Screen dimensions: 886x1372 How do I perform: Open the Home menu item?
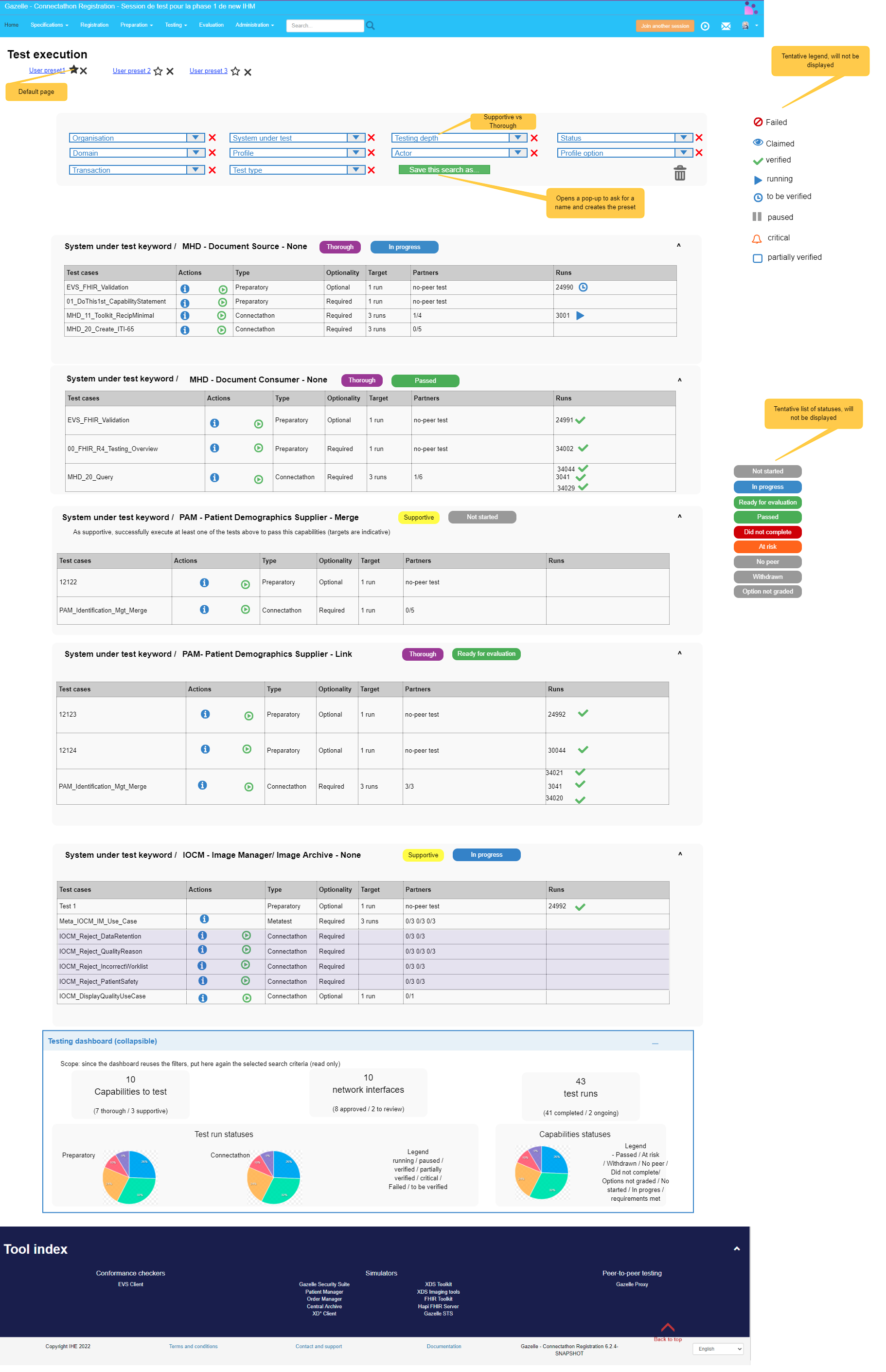tap(12, 25)
